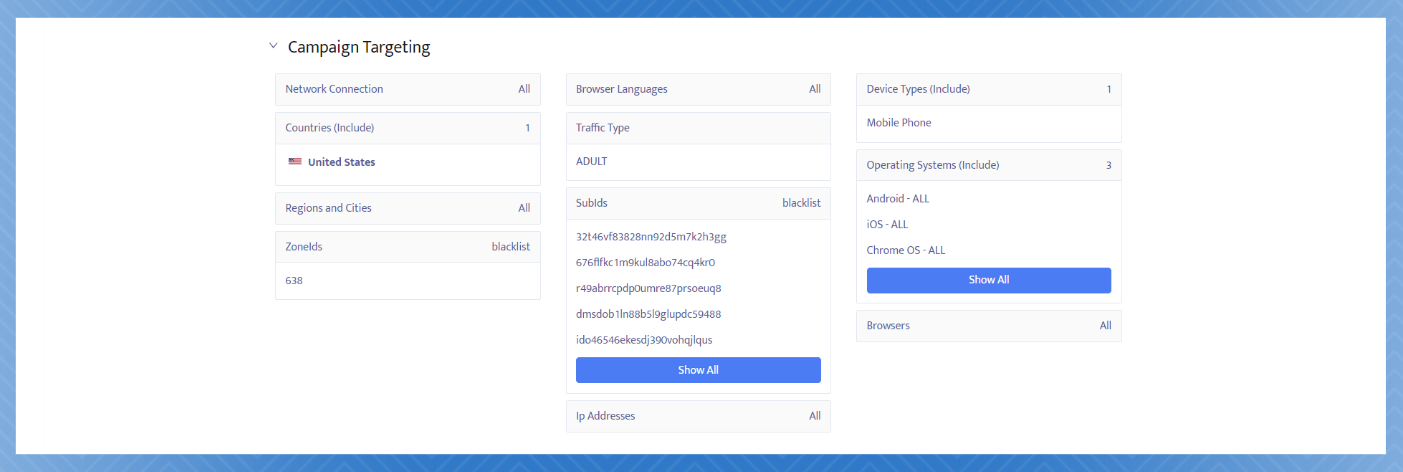Click ZoneId 638 entry

[294, 281]
